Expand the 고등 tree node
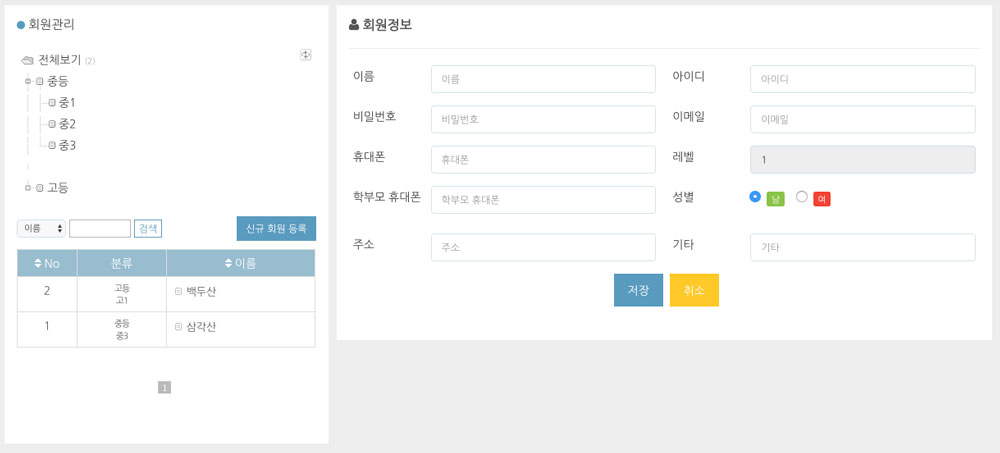This screenshot has width=1000, height=453. click(28, 188)
